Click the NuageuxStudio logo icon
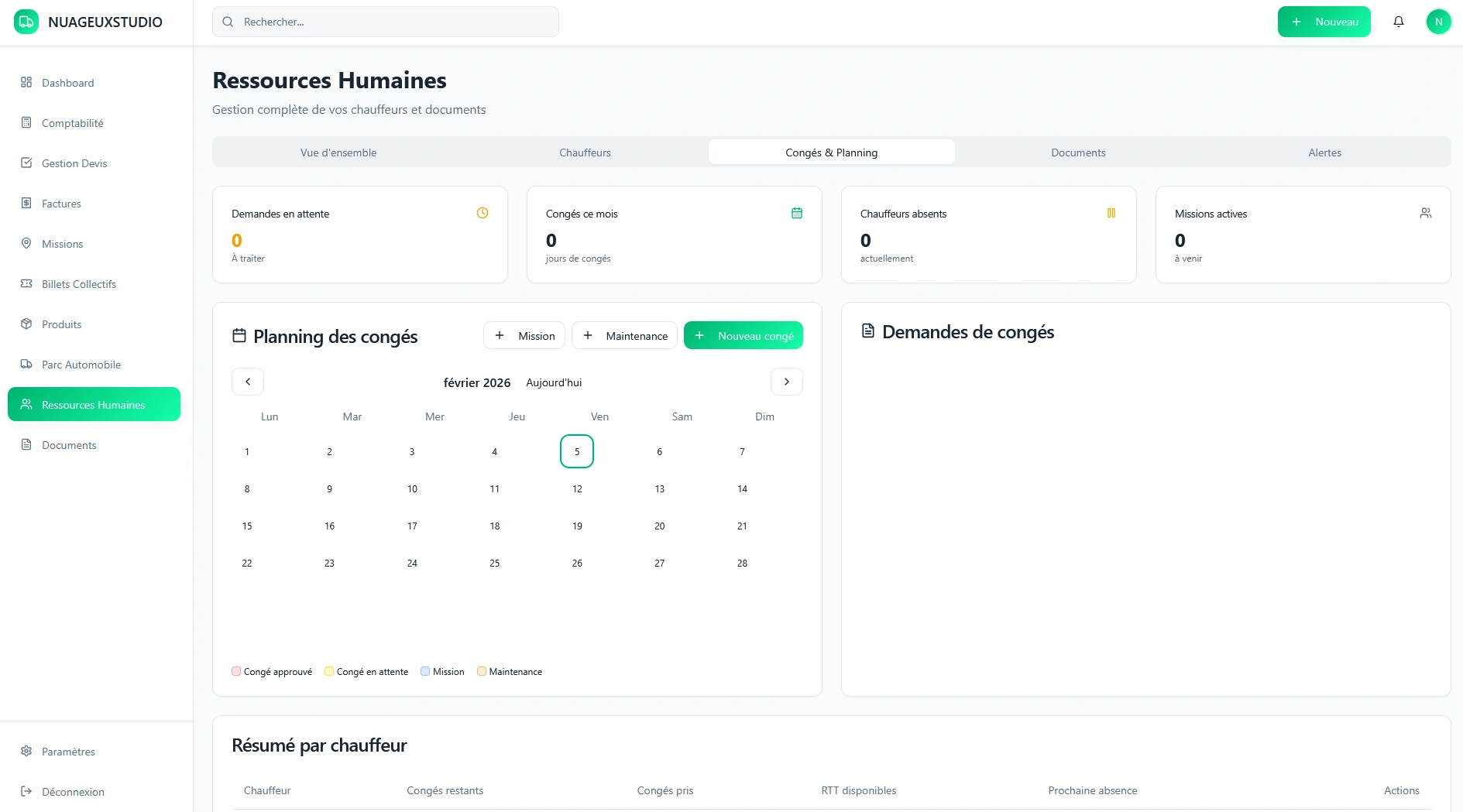1463x812 pixels. (x=26, y=22)
